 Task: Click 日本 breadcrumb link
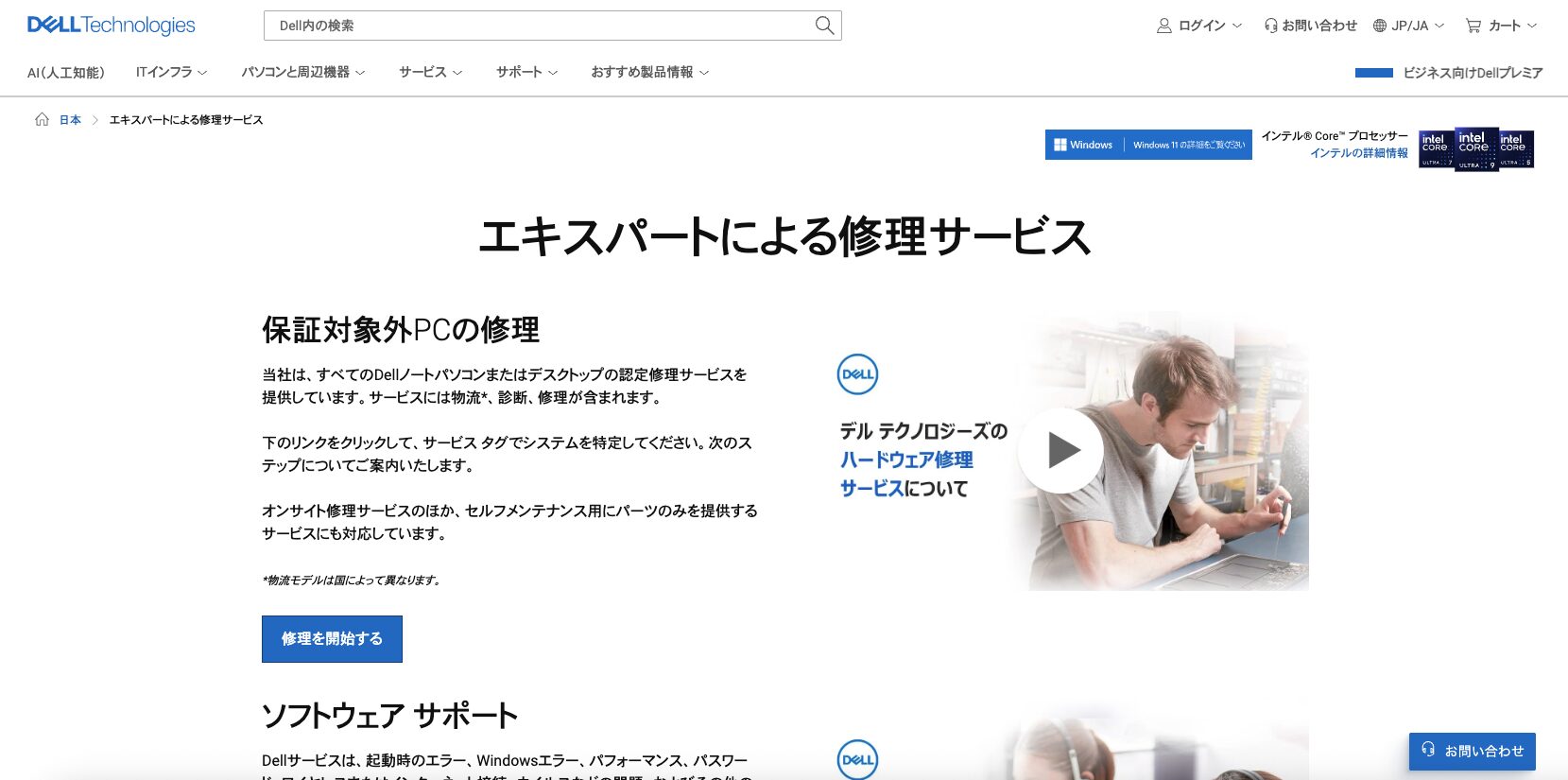tap(70, 120)
